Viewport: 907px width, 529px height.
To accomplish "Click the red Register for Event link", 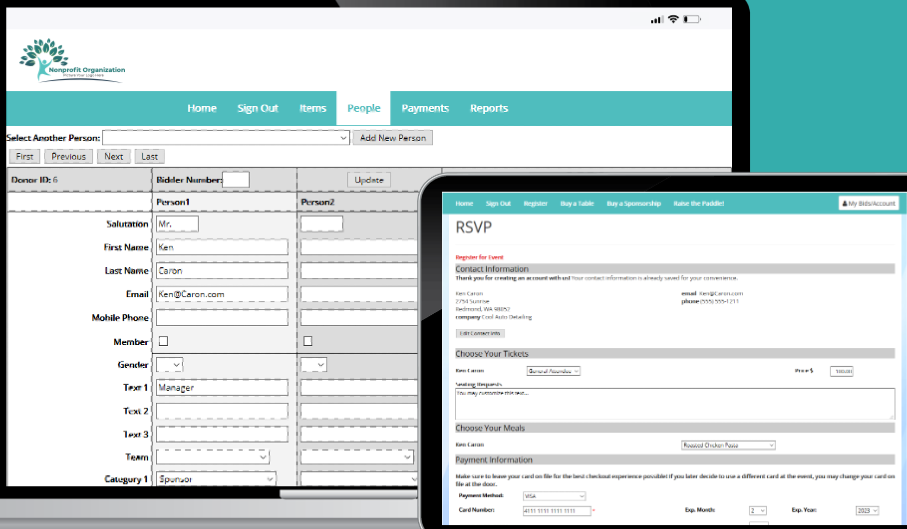I will pos(480,257).
